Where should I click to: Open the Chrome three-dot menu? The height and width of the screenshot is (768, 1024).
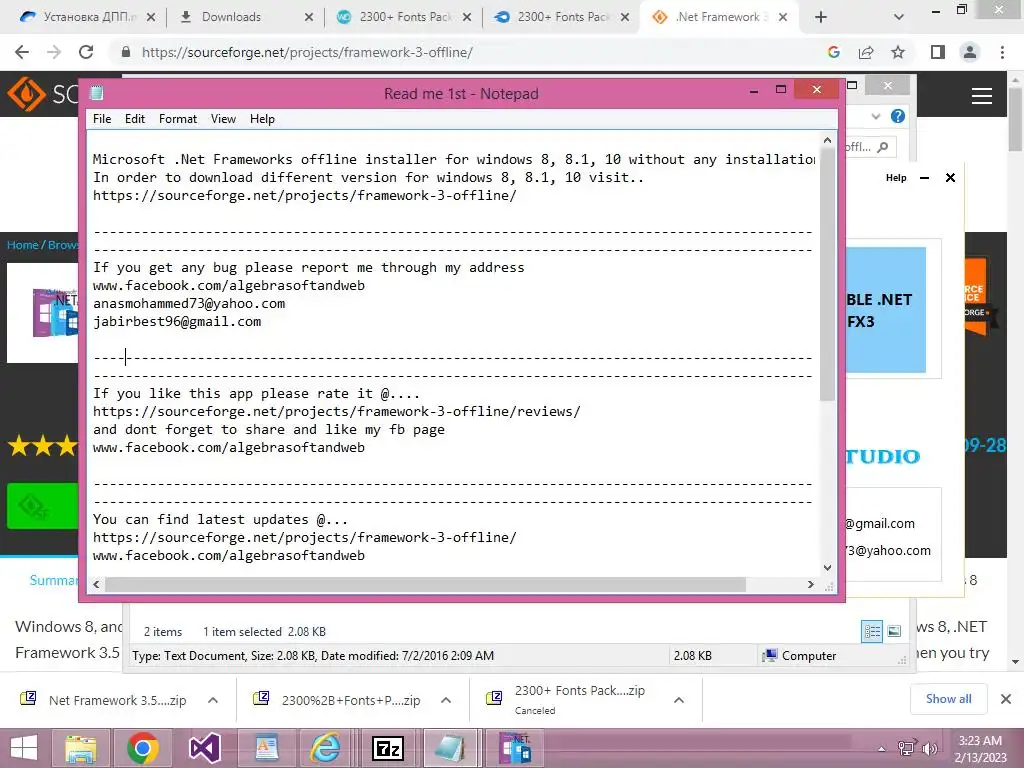(x=1002, y=52)
